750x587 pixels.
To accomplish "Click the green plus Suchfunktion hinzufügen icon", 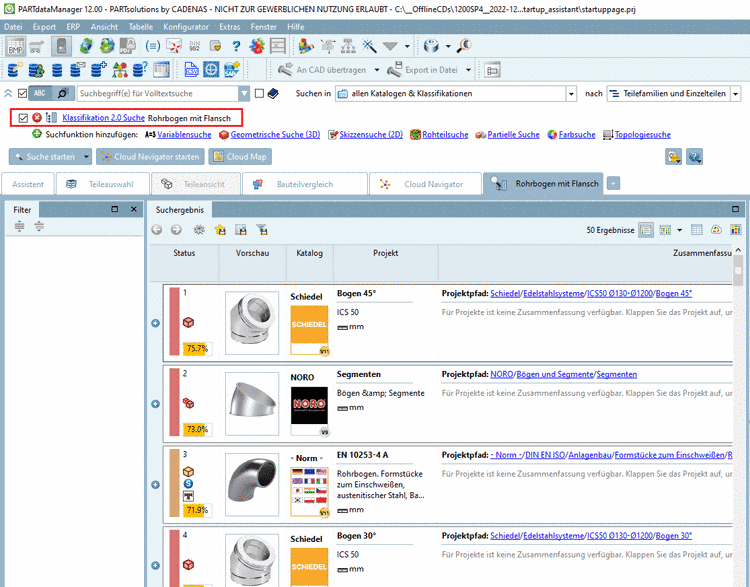I will click(x=37, y=134).
